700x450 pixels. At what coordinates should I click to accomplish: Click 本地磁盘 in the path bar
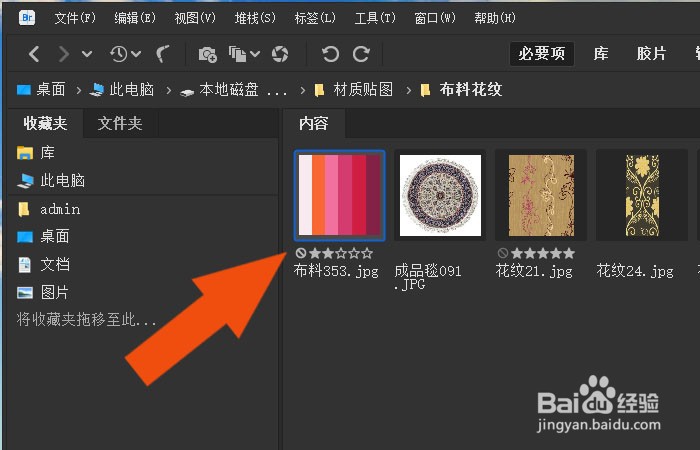click(x=234, y=90)
